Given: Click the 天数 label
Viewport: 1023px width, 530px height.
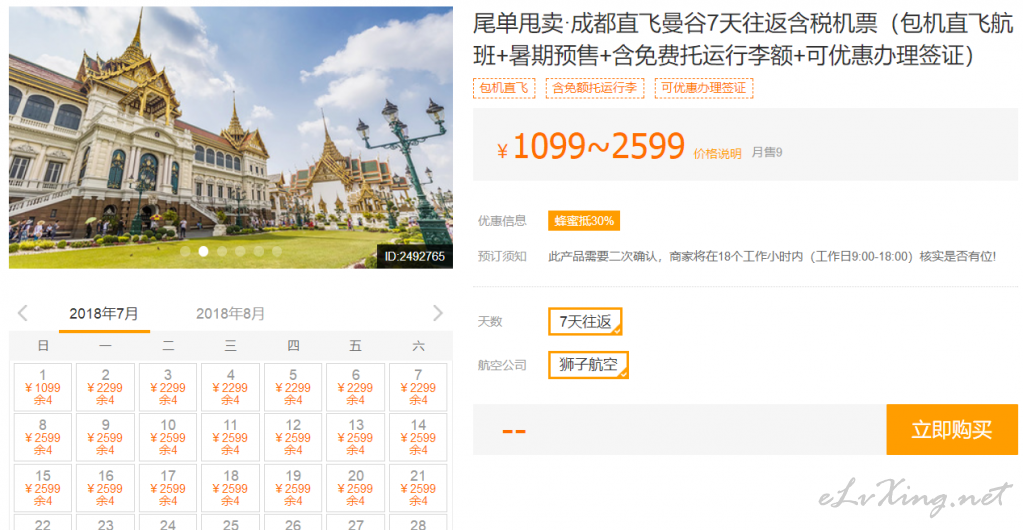Looking at the screenshot, I should (x=490, y=322).
